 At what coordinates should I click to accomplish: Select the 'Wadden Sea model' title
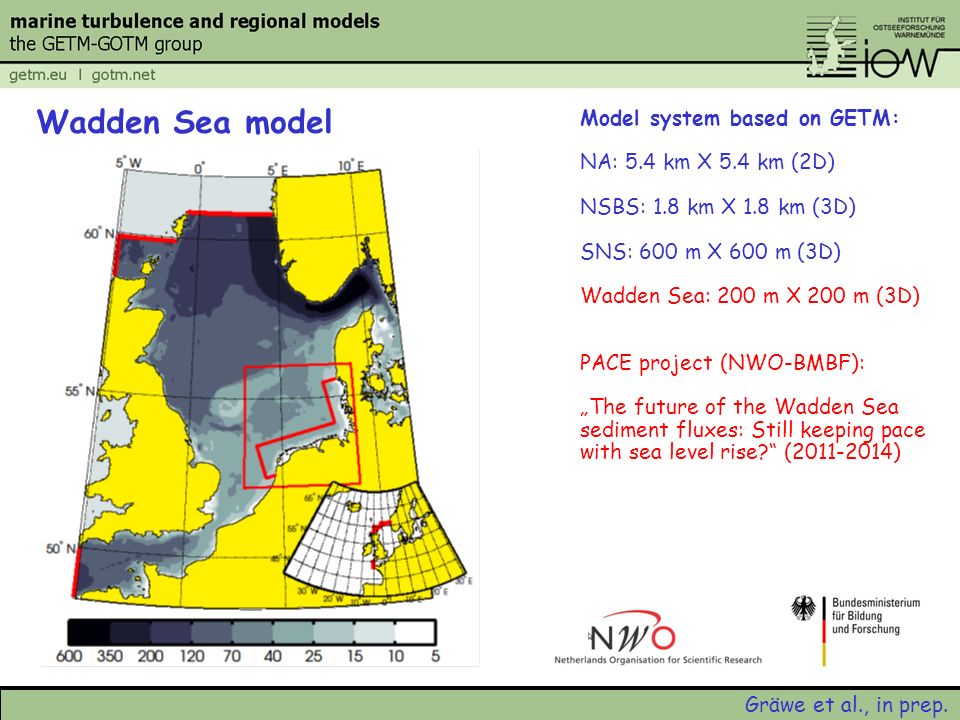point(184,121)
